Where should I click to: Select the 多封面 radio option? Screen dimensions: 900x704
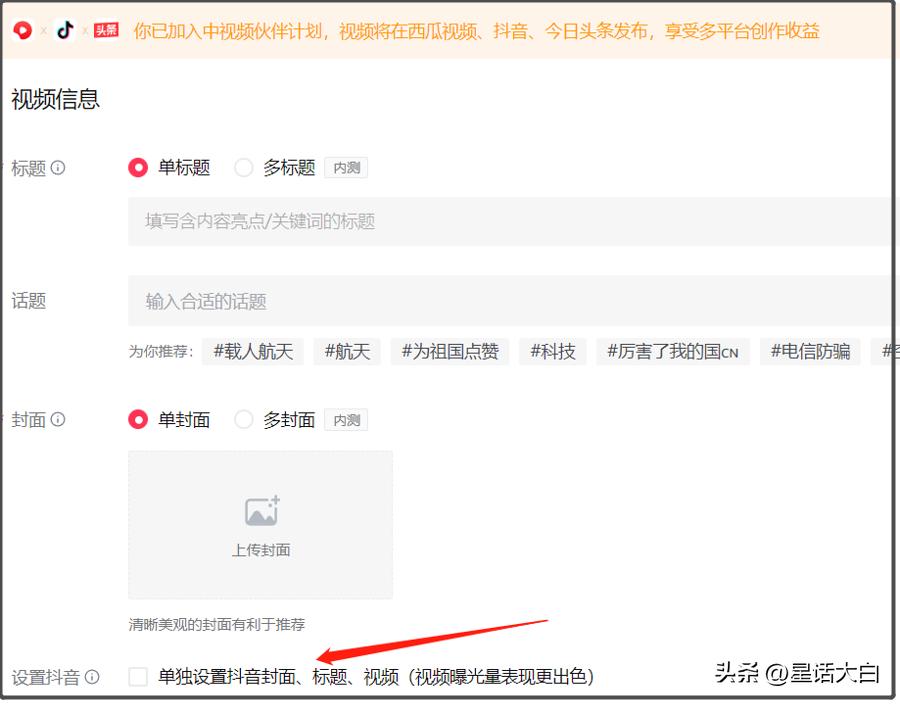(243, 420)
